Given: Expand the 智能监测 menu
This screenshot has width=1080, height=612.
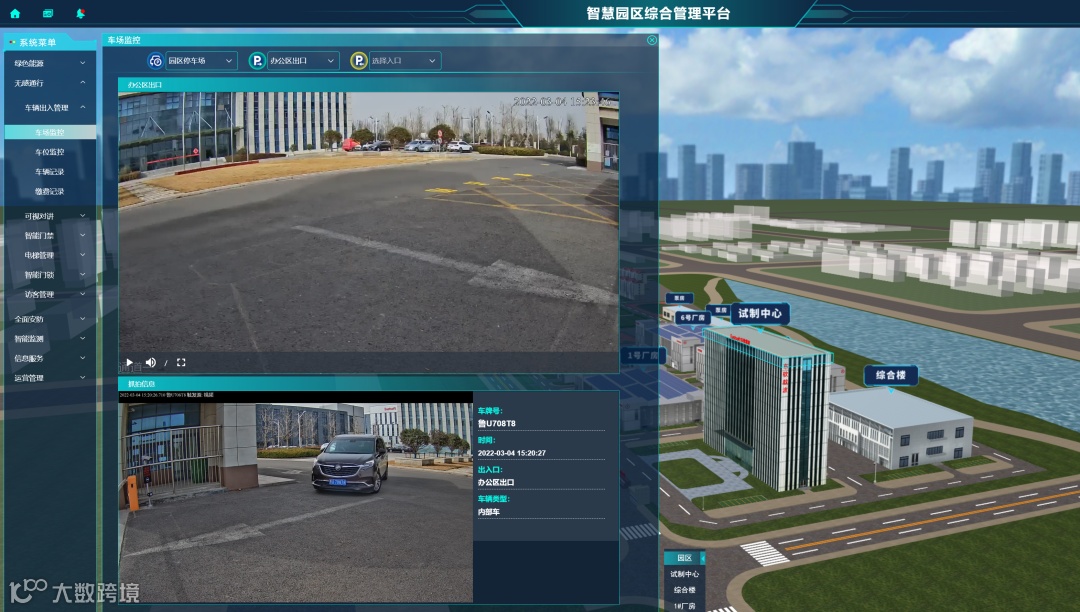Looking at the screenshot, I should pyautogui.click(x=50, y=338).
